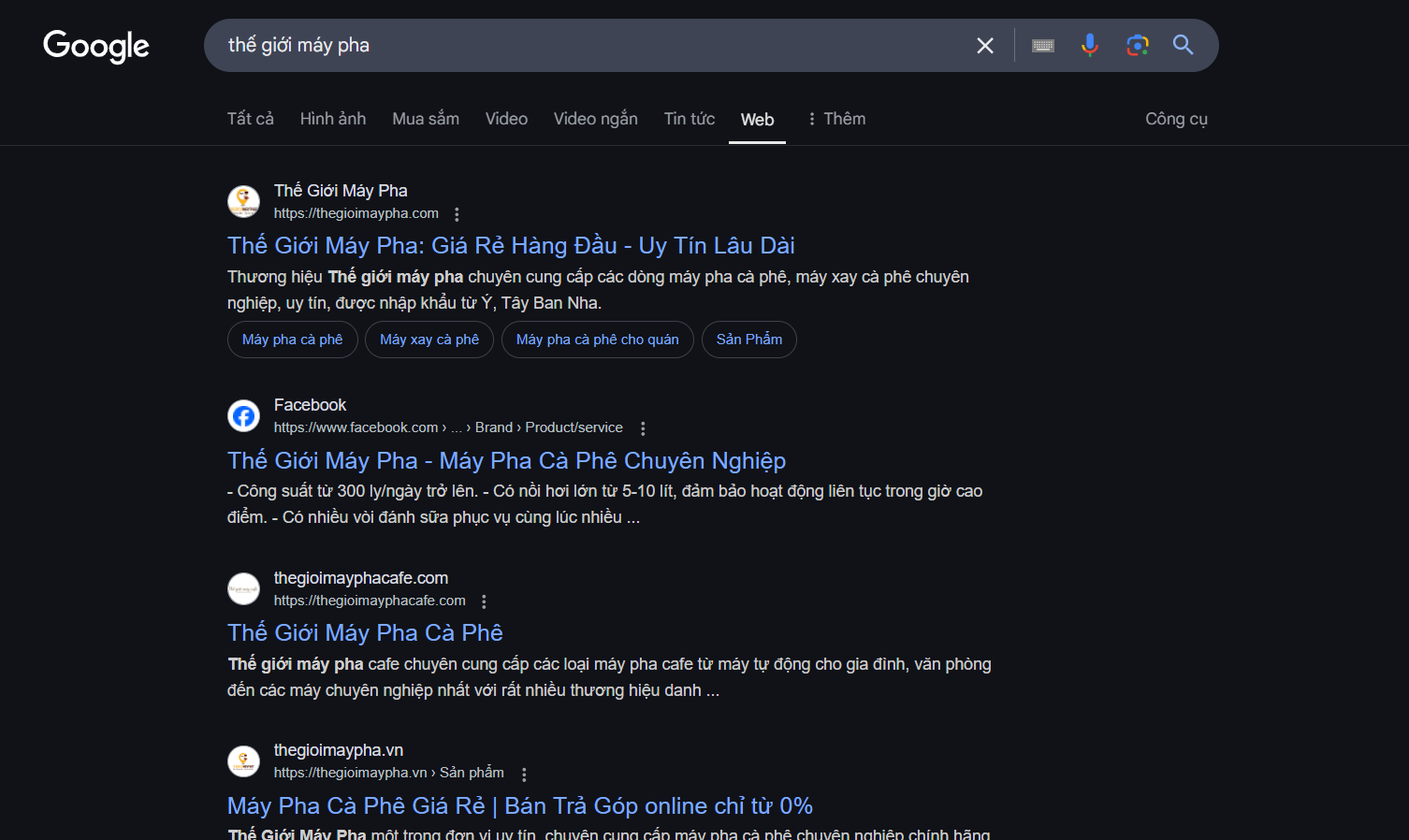Click the 'https://thegioimayphacafe.com' URL text
Viewport: 1409px width, 840px height.
[370, 601]
